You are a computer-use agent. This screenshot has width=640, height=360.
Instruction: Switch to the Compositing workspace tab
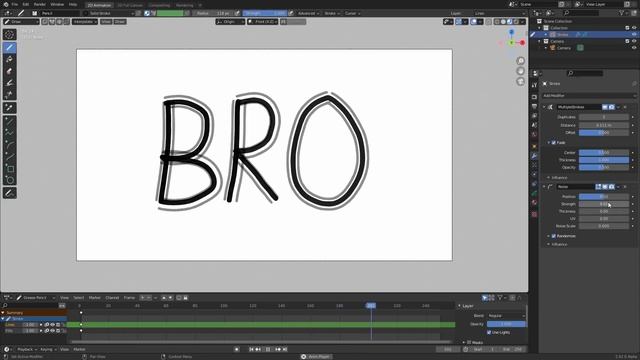(x=159, y=5)
